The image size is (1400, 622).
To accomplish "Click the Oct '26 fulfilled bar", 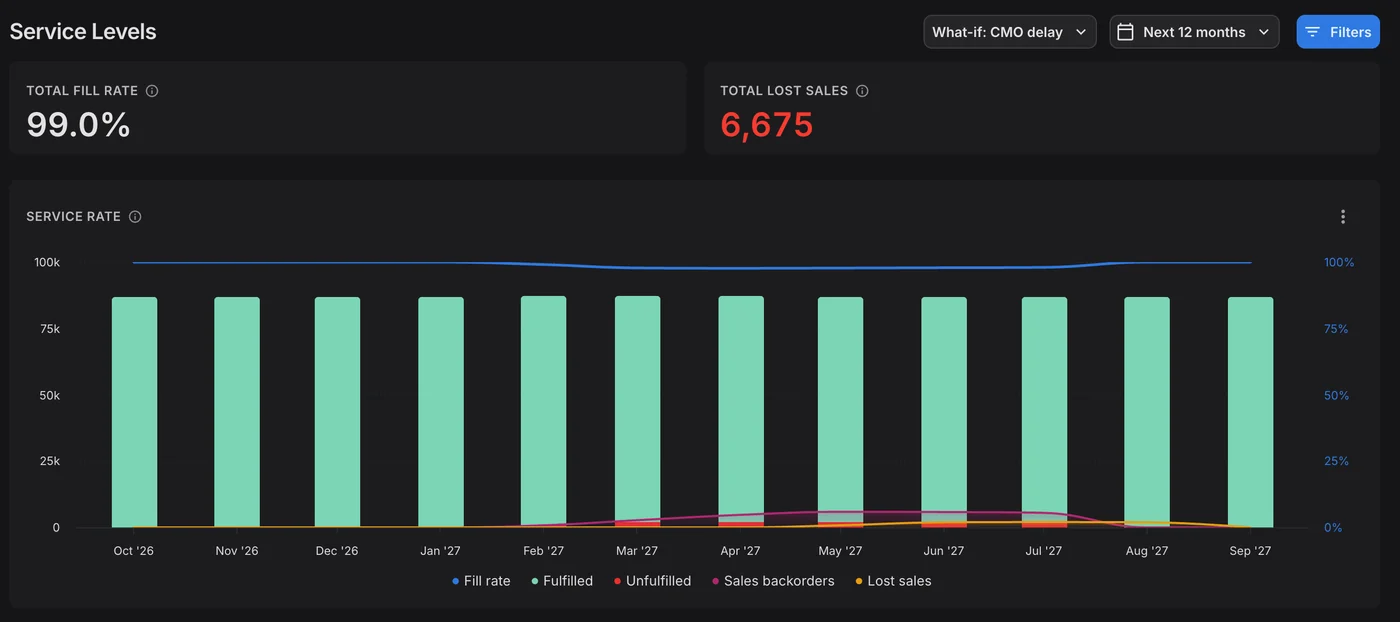I will click(134, 412).
